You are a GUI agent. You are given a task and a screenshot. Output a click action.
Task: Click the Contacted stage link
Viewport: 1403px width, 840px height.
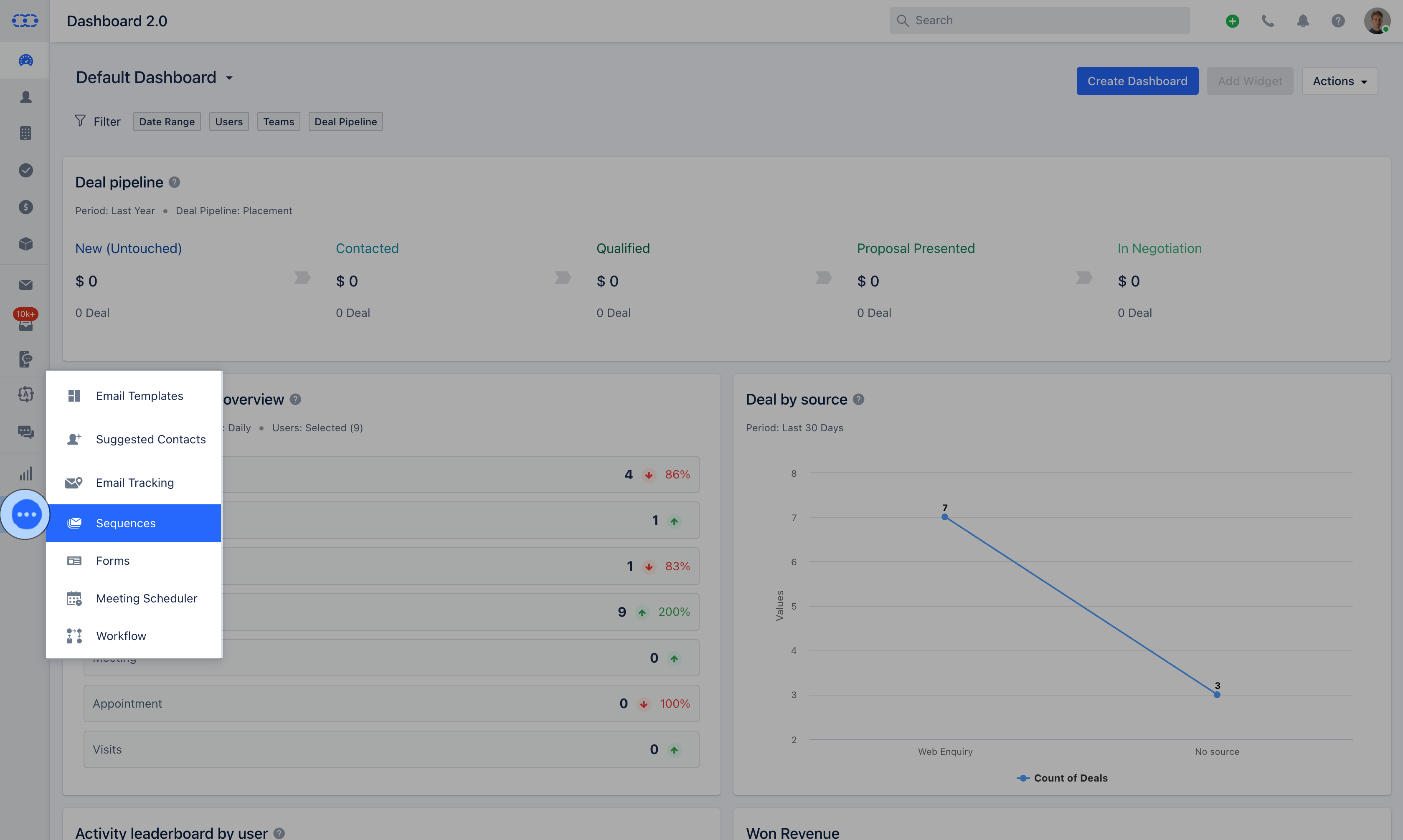[367, 248]
